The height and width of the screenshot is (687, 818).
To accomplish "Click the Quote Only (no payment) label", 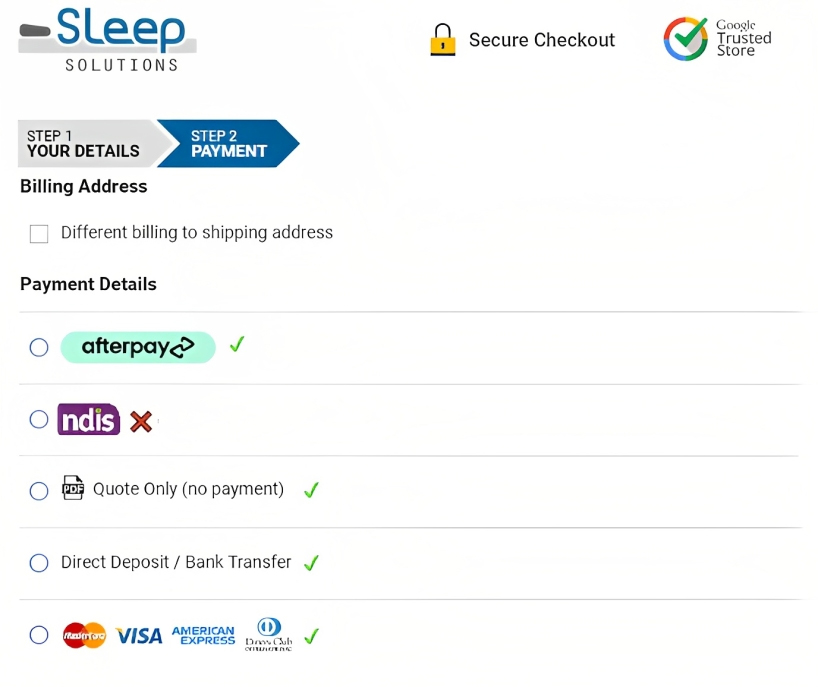I will coord(187,489).
